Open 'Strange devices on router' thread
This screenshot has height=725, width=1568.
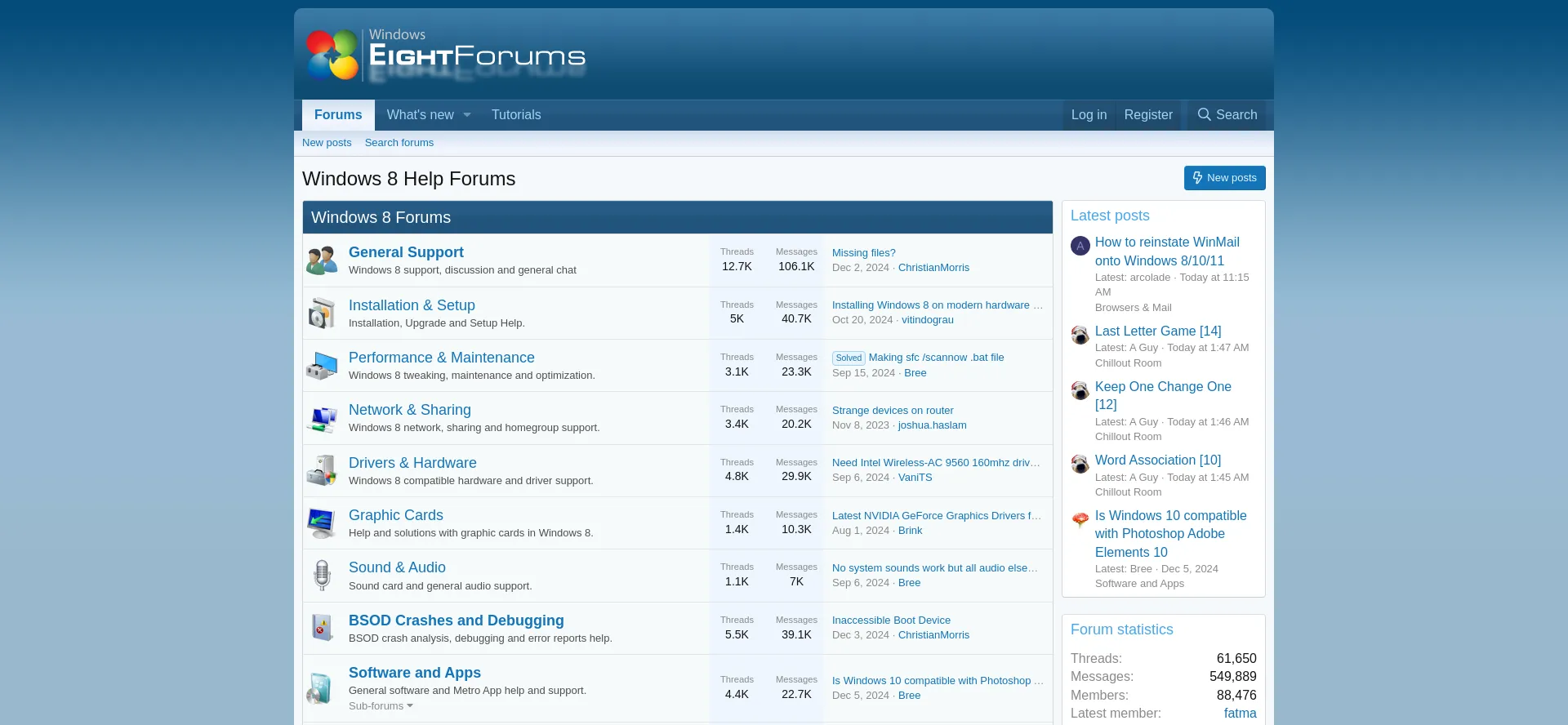click(x=893, y=411)
